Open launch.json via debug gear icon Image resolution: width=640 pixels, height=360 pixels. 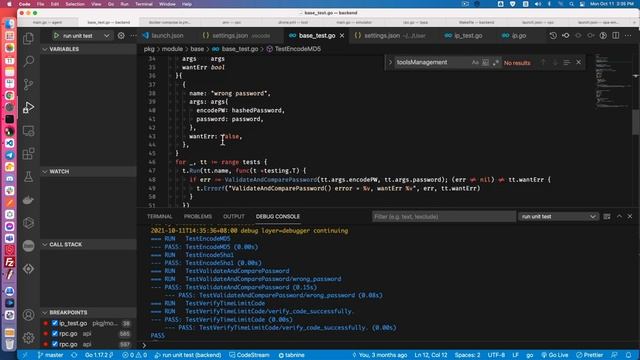(121, 36)
